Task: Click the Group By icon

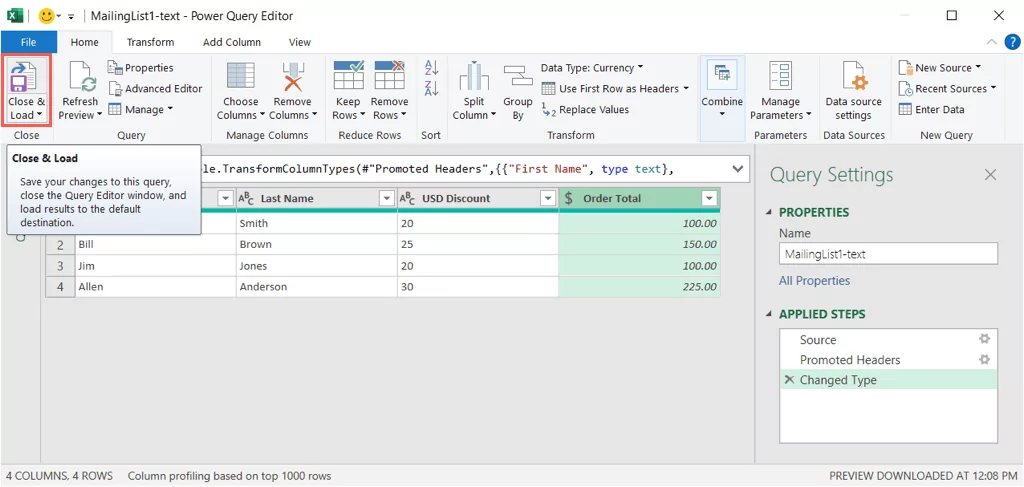Action: click(x=518, y=78)
